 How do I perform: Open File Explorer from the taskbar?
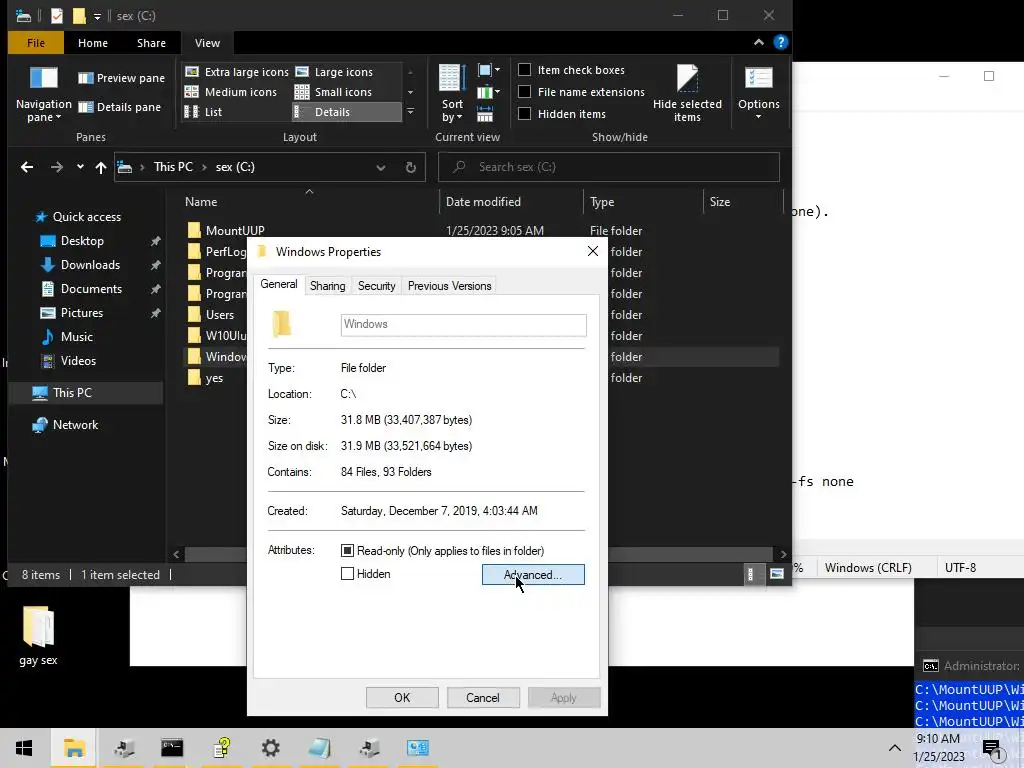click(x=74, y=748)
